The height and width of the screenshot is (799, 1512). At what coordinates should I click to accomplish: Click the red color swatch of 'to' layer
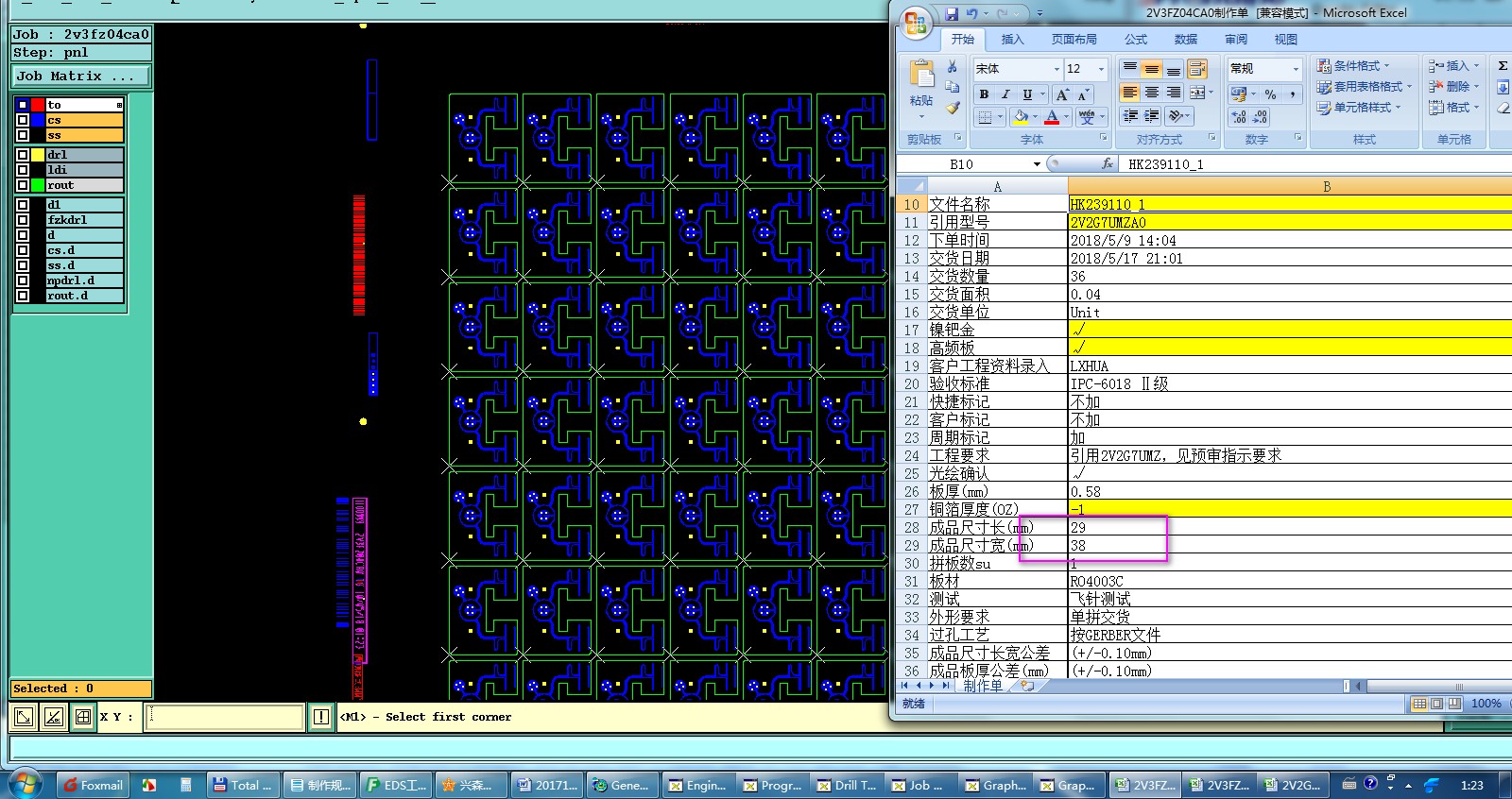tap(38, 105)
